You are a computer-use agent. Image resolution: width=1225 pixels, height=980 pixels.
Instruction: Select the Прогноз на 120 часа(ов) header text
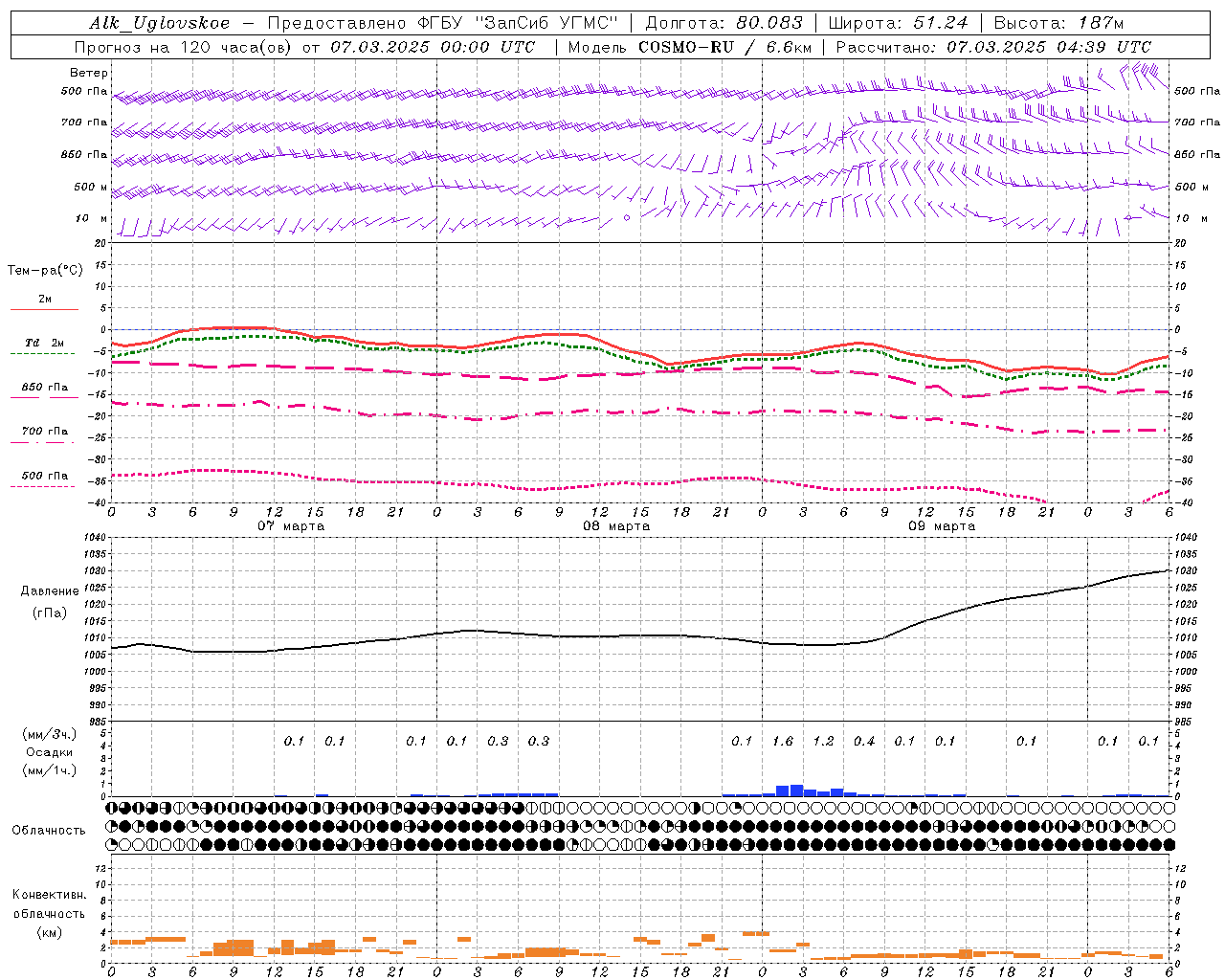coord(184,47)
